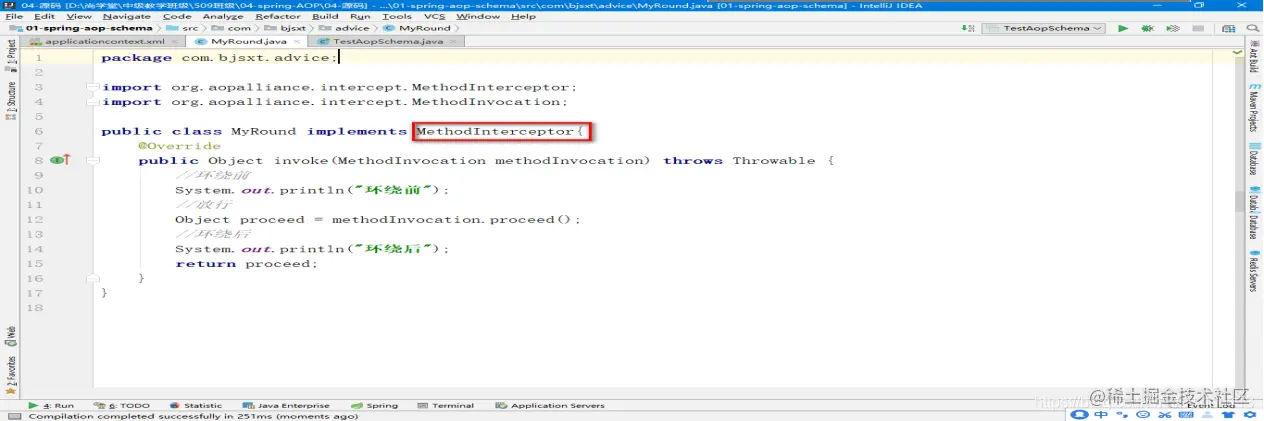Click @Override annotation on line 7

[179, 146]
